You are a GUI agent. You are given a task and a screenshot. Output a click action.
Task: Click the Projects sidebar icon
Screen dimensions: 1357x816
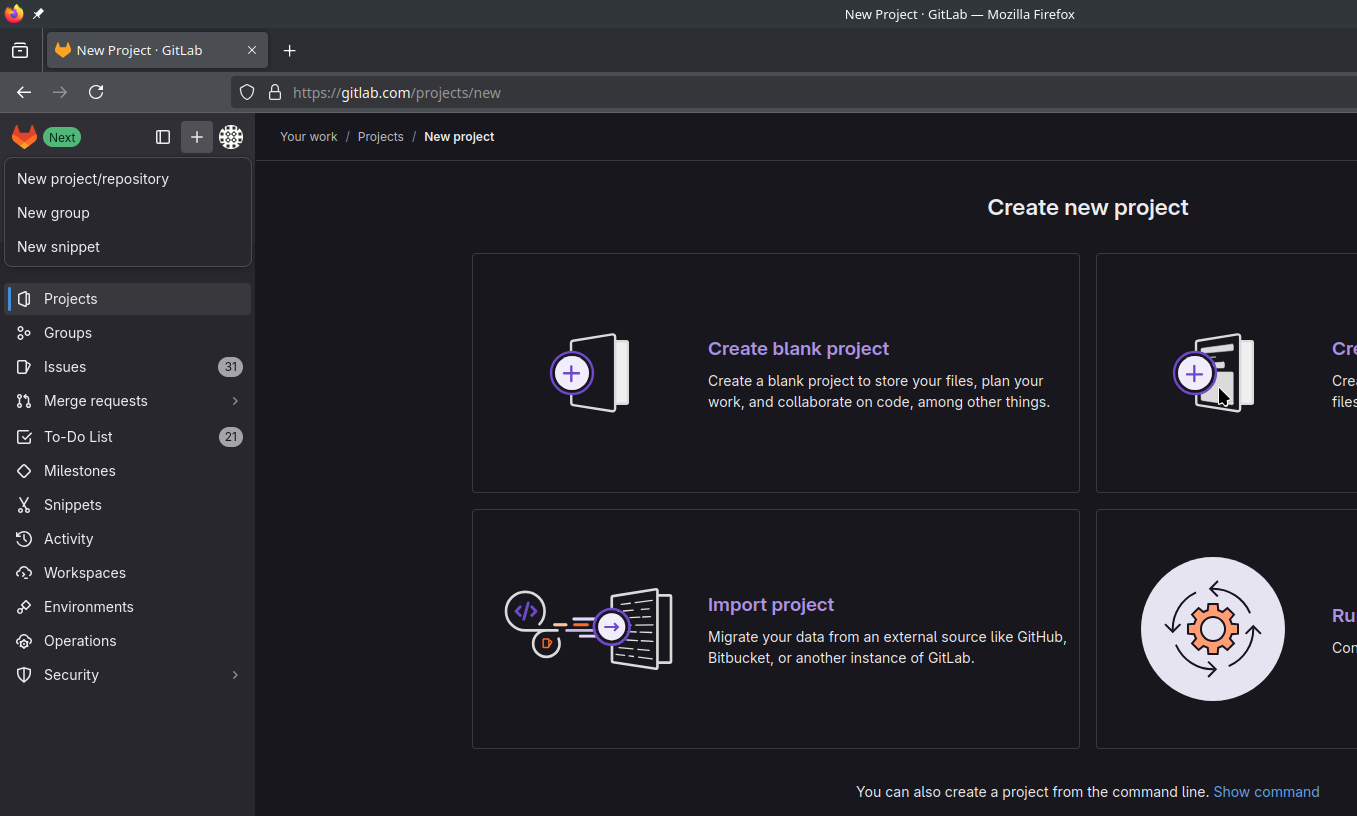(x=24, y=299)
